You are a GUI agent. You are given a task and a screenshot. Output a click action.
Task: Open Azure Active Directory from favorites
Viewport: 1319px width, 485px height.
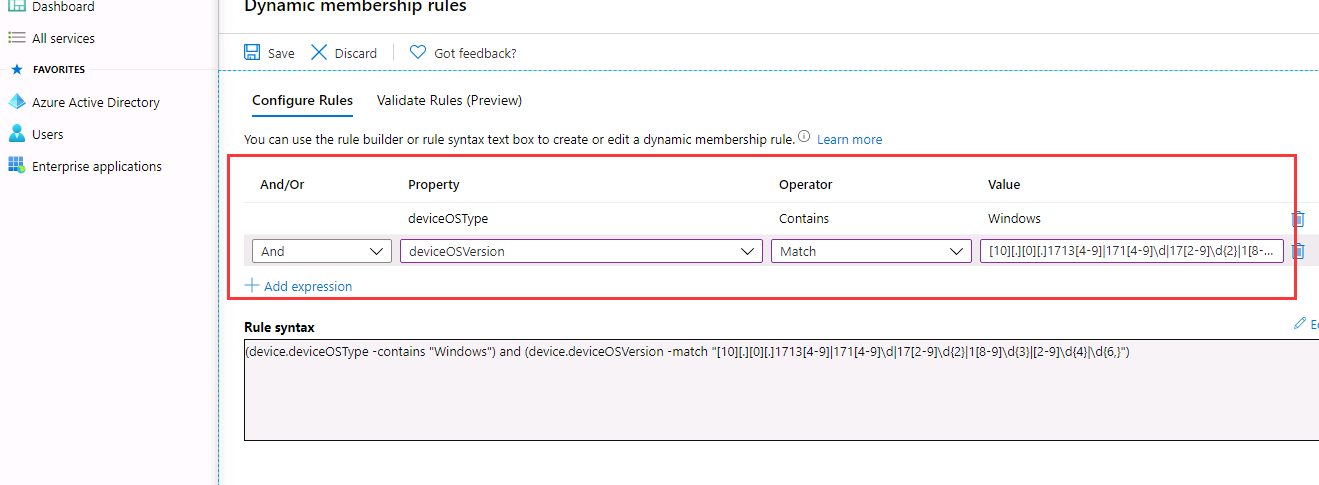click(x=95, y=102)
